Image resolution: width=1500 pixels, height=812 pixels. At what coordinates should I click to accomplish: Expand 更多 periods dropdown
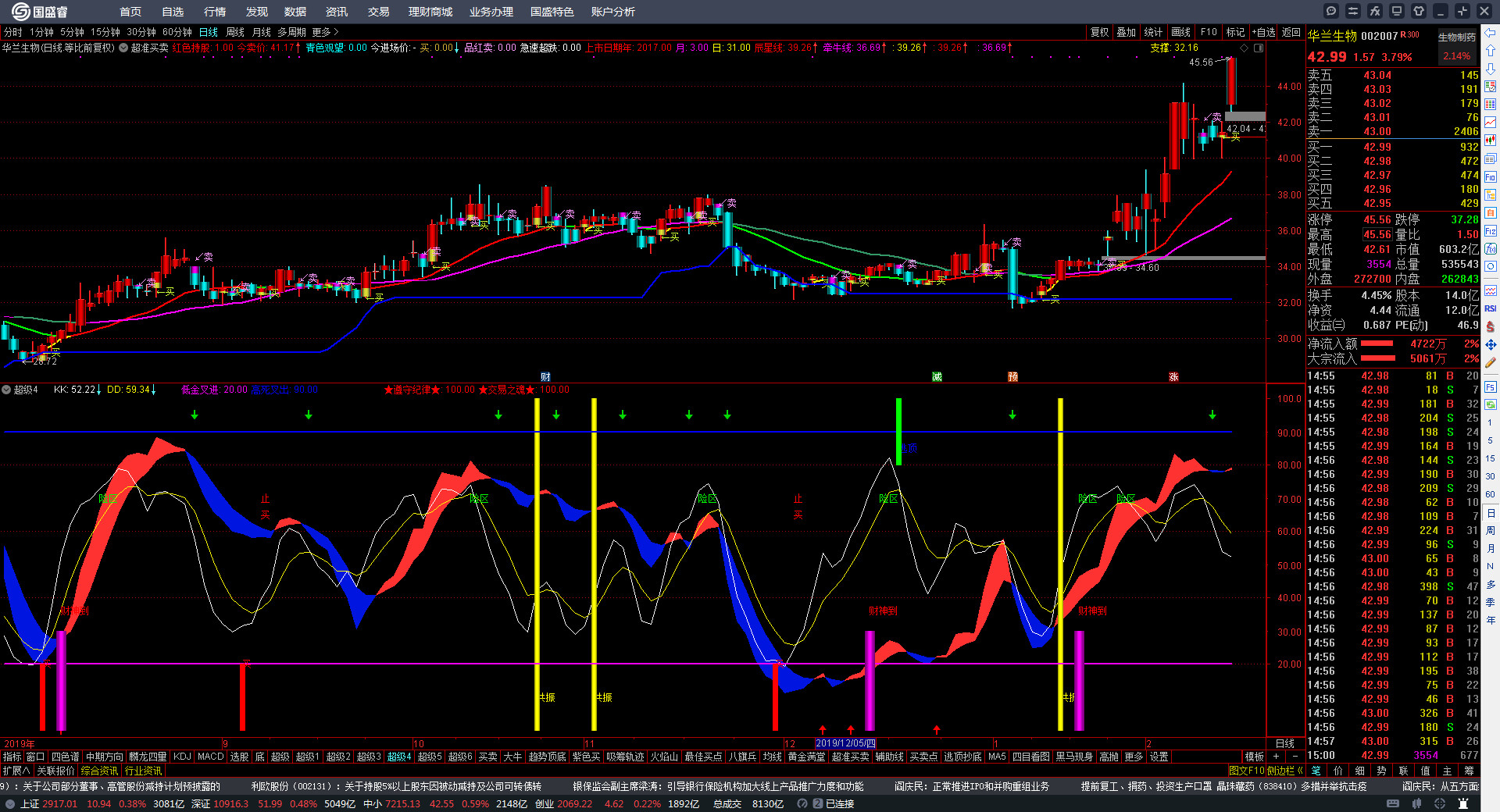coord(325,32)
